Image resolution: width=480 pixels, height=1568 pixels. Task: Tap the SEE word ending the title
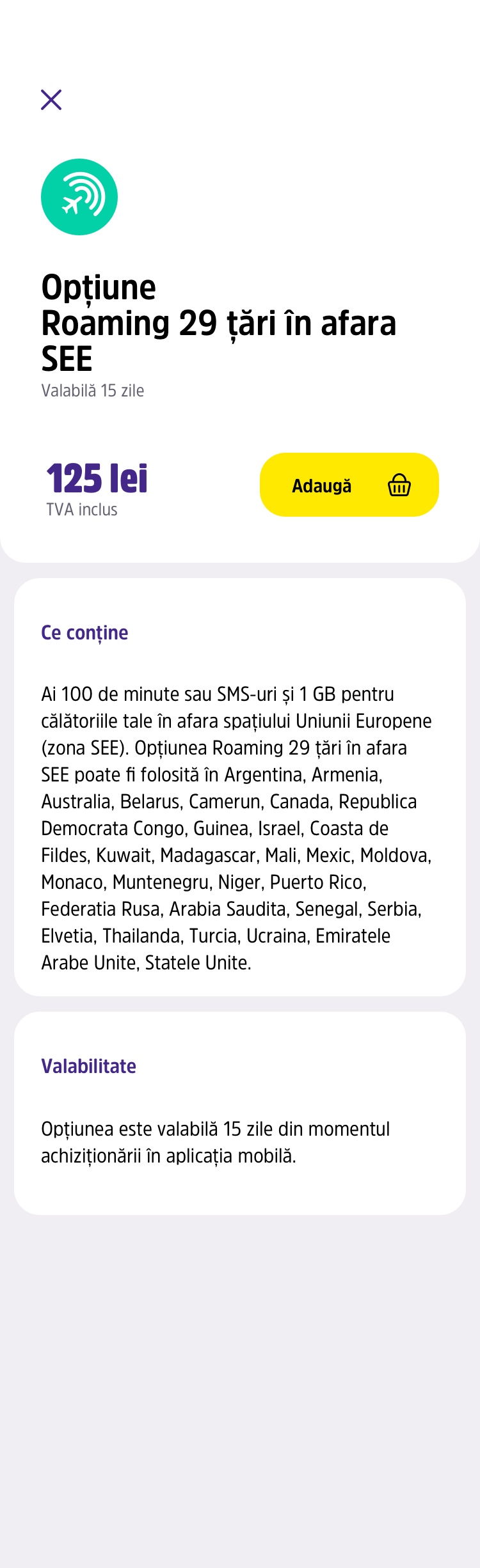[67, 359]
